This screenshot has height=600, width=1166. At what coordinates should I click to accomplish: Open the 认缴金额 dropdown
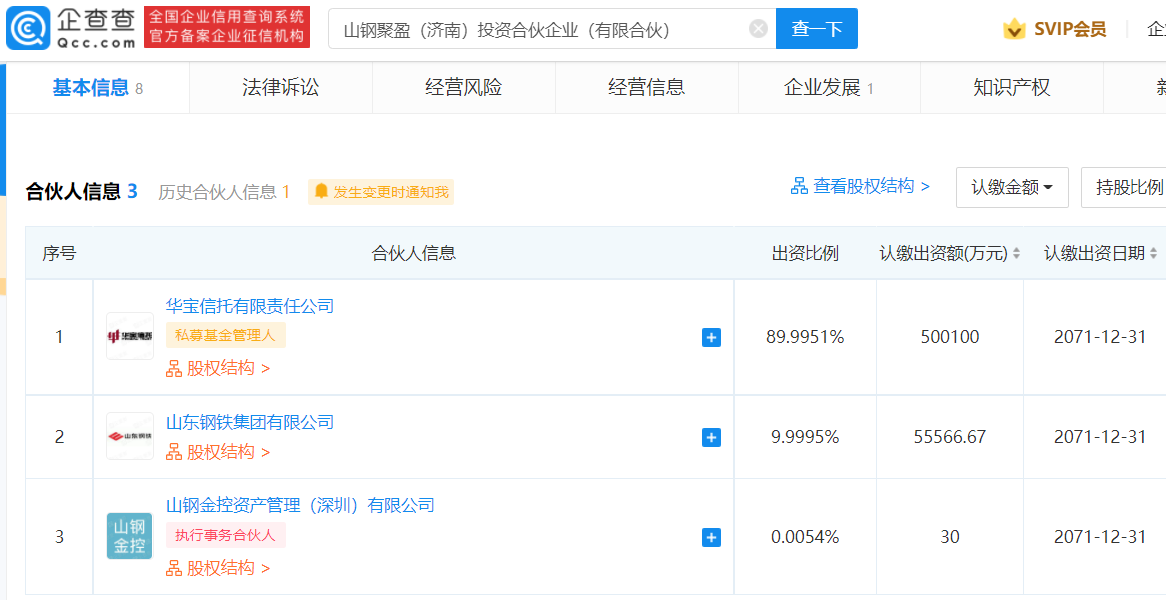tap(1012, 187)
